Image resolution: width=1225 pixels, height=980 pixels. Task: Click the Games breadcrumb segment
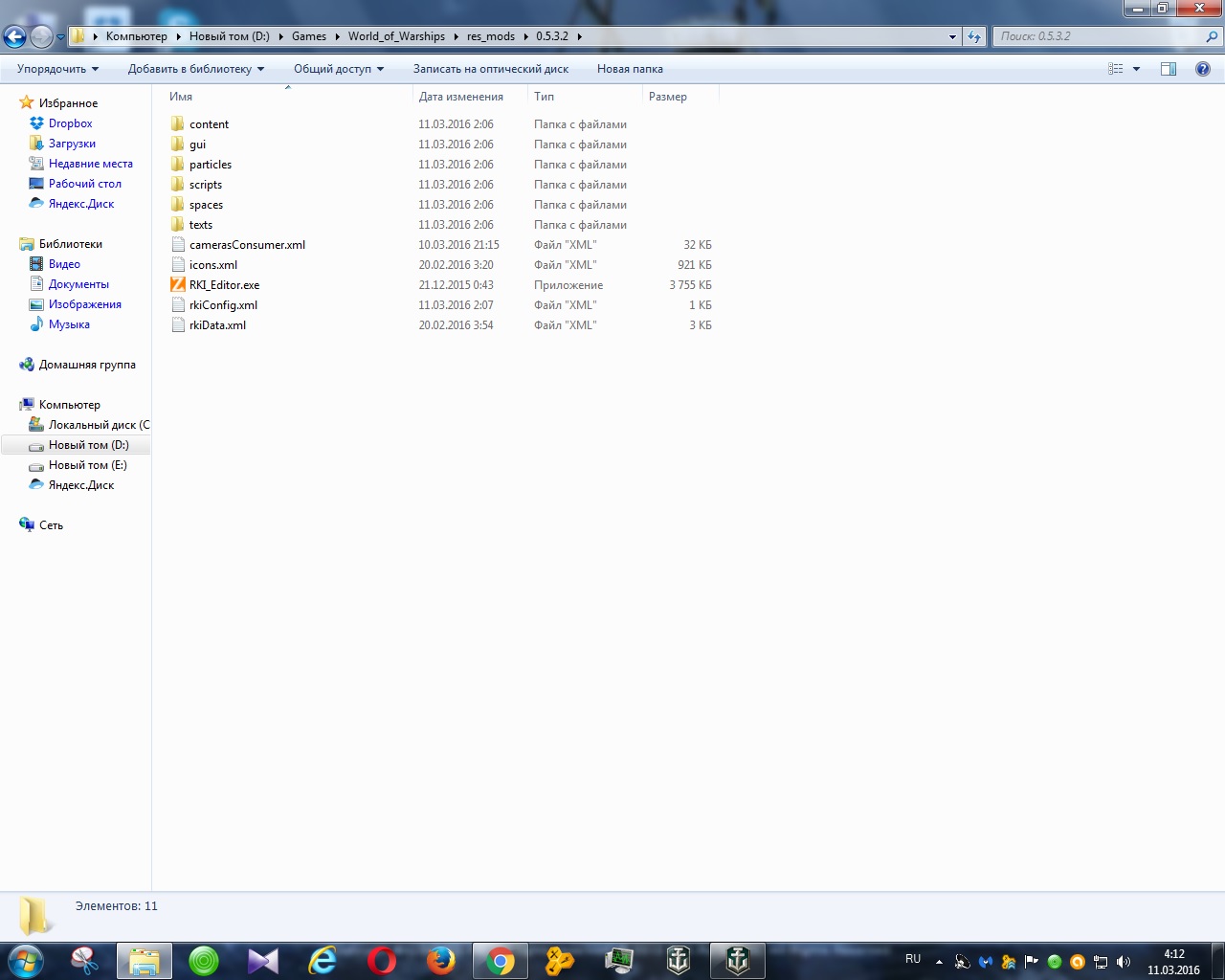point(309,36)
